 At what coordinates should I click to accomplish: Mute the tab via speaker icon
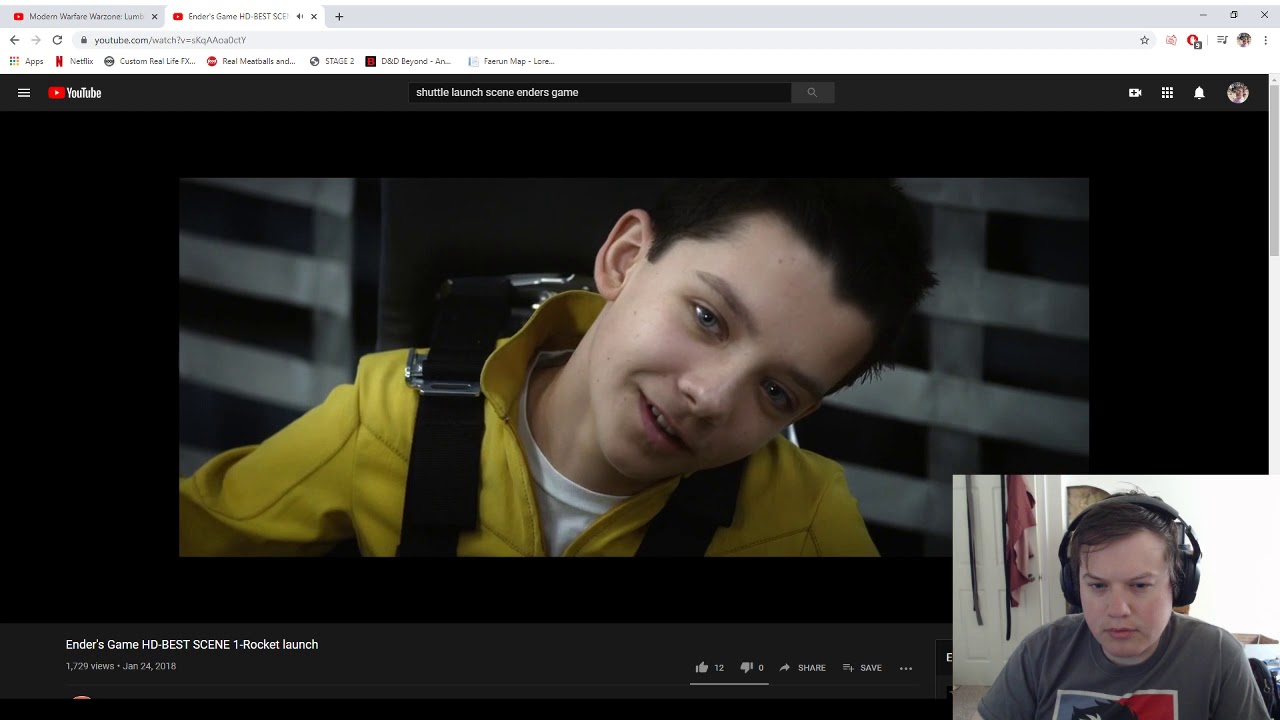point(299,17)
